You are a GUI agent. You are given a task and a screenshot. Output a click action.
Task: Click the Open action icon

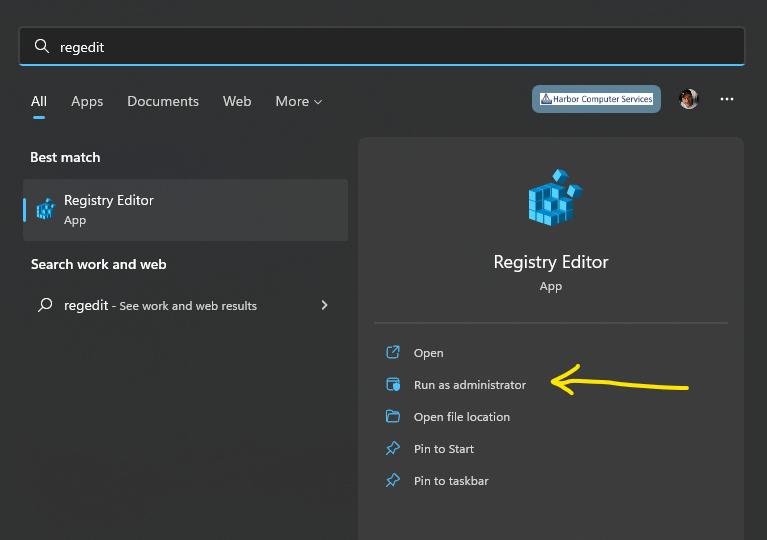pyautogui.click(x=393, y=352)
